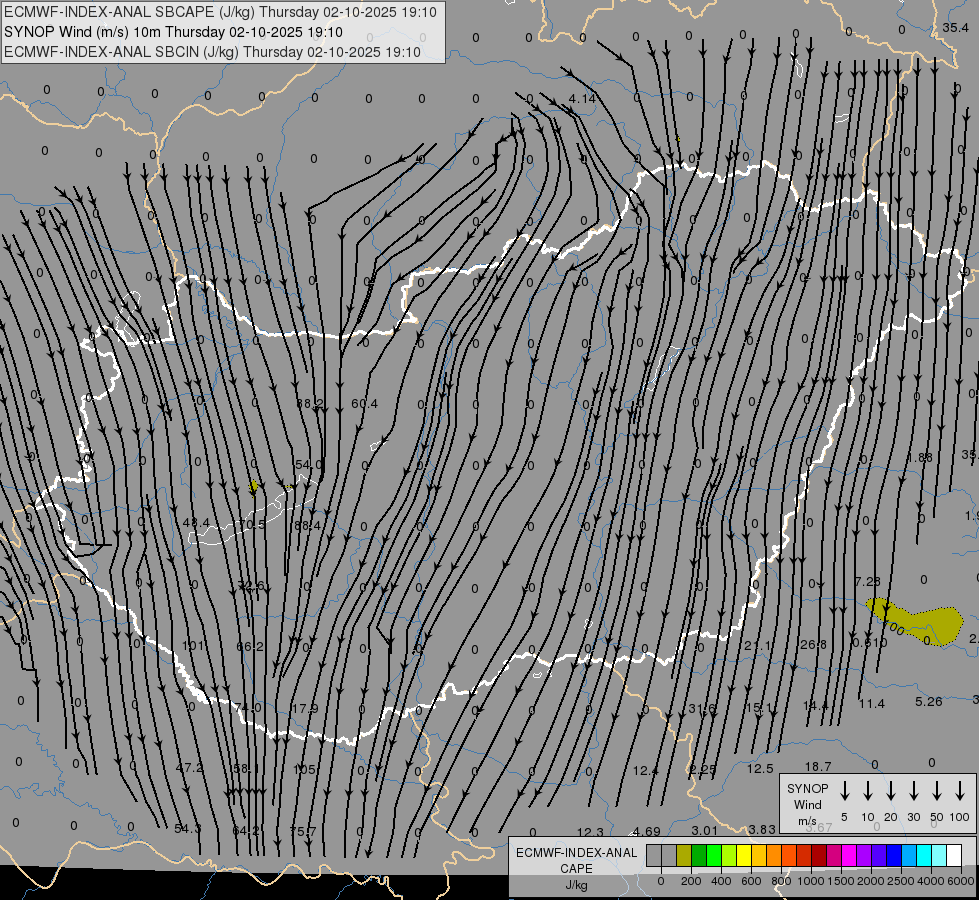Click the 10 m/s wind arrow symbol

pyautogui.click(x=868, y=791)
